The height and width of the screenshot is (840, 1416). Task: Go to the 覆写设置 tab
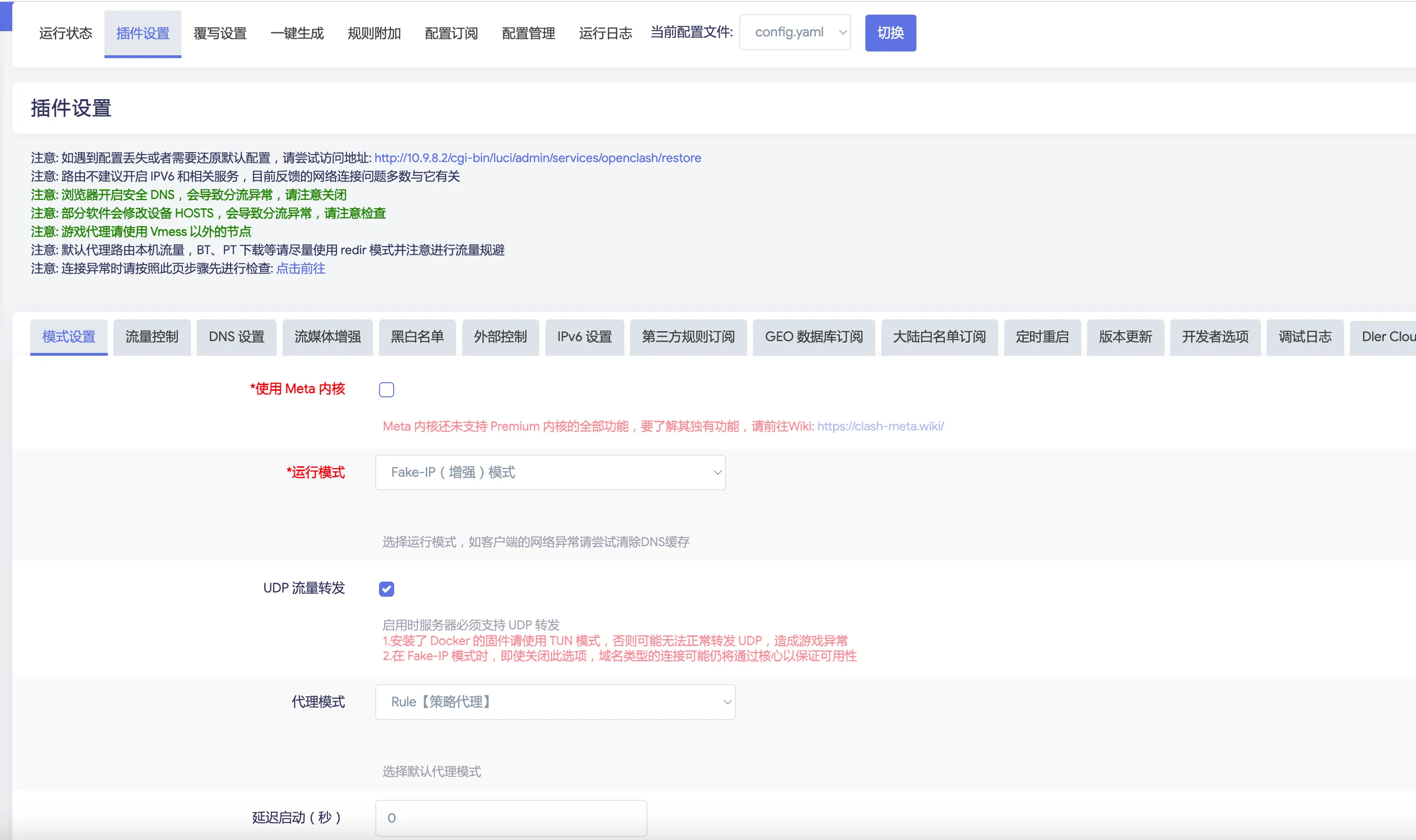point(220,34)
